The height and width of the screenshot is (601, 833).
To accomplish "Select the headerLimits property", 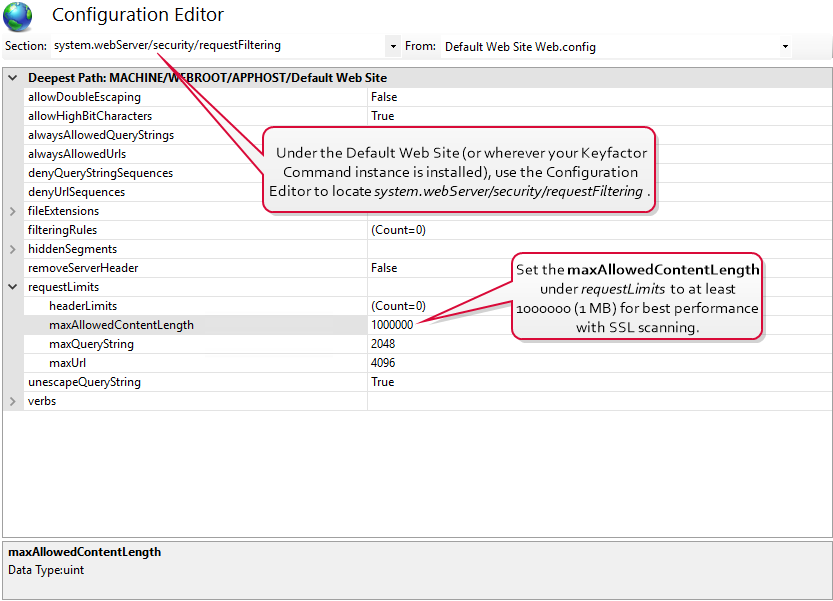I will pos(83,306).
